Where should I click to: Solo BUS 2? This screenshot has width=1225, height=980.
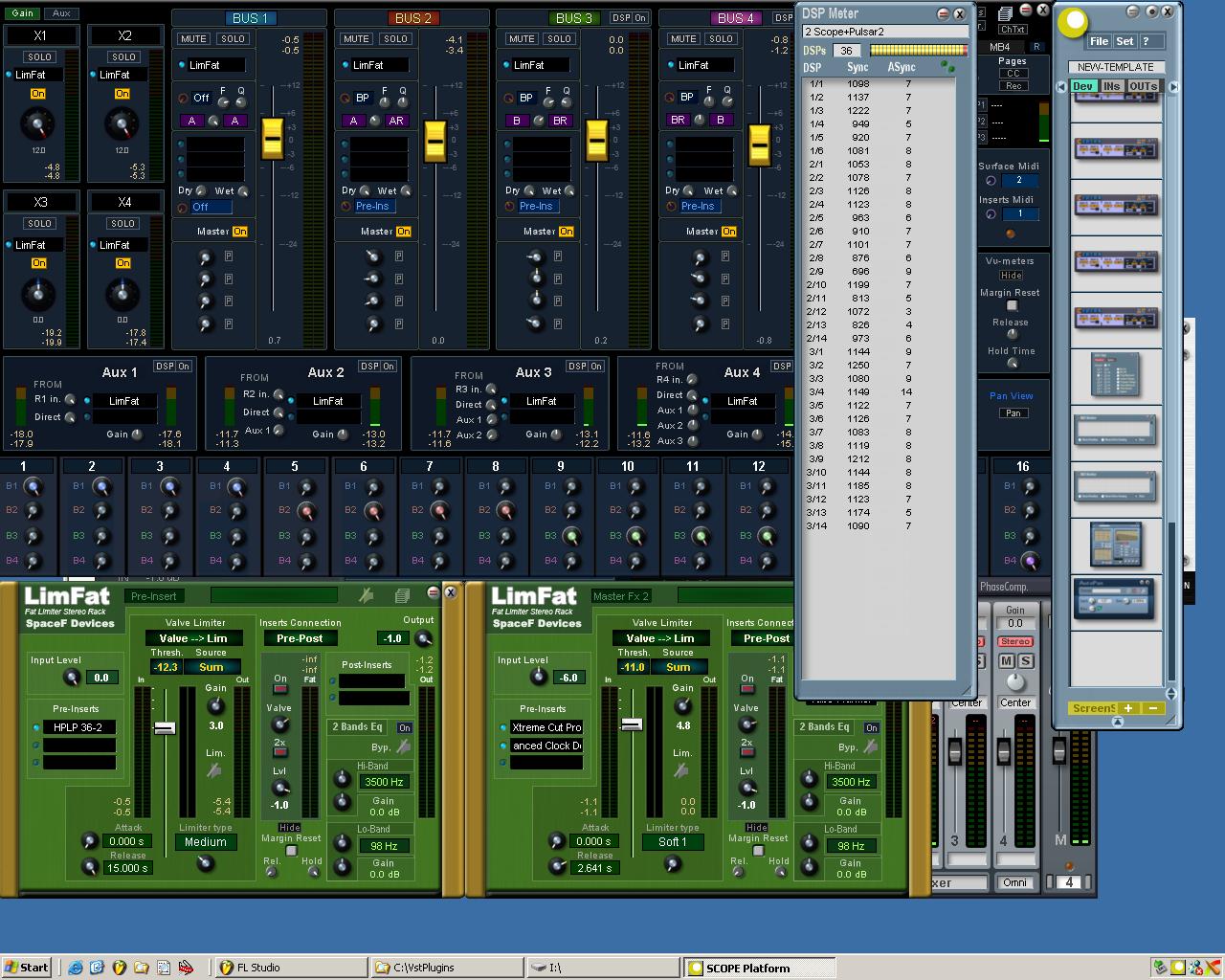pos(395,39)
